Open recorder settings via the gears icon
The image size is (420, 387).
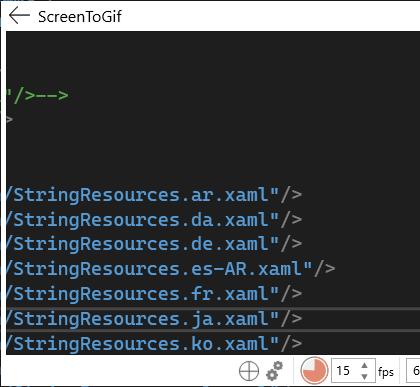click(x=274, y=371)
